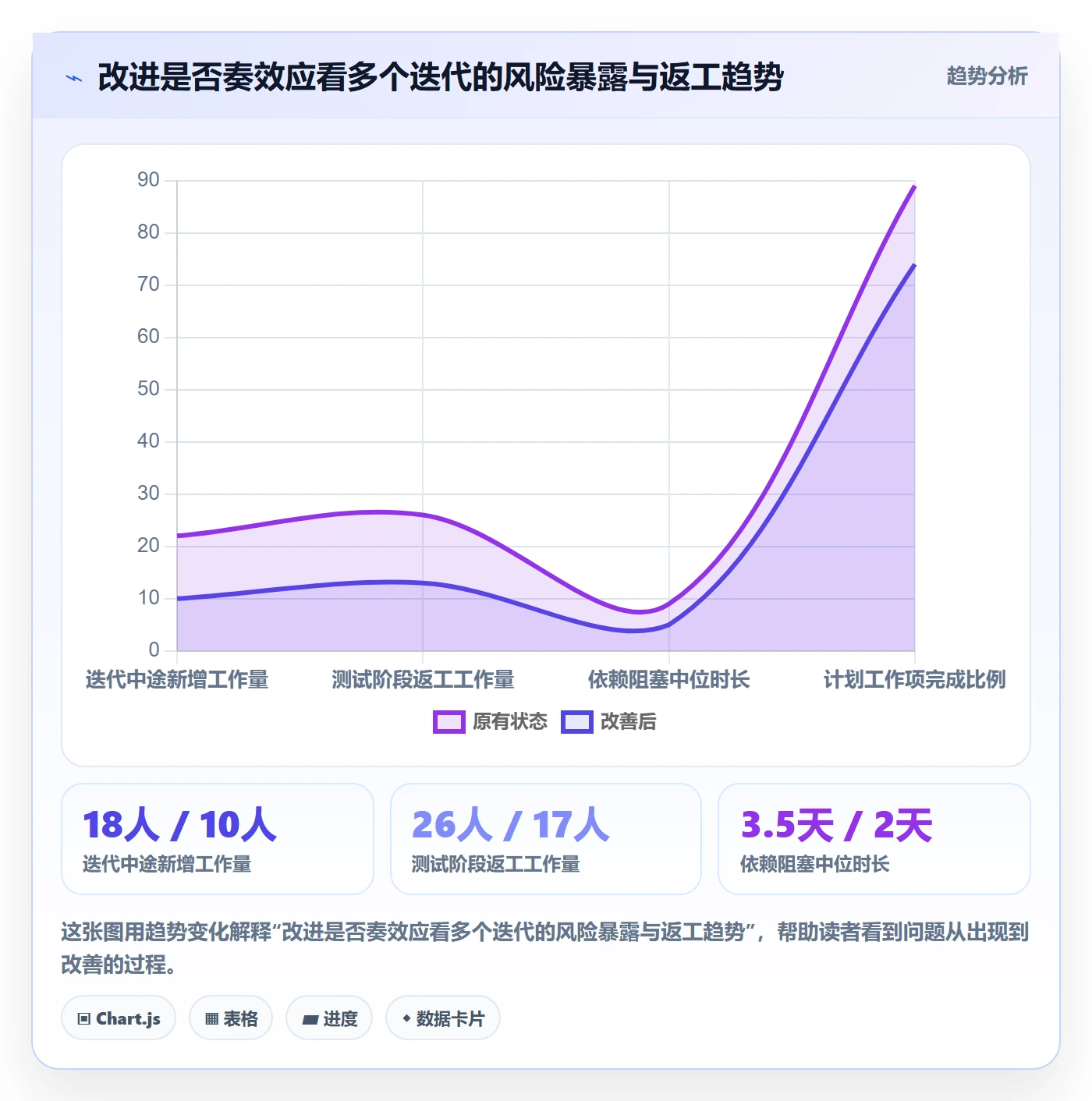Click the 18人 / 10人 value
The image size is (1092, 1101).
pos(179,825)
